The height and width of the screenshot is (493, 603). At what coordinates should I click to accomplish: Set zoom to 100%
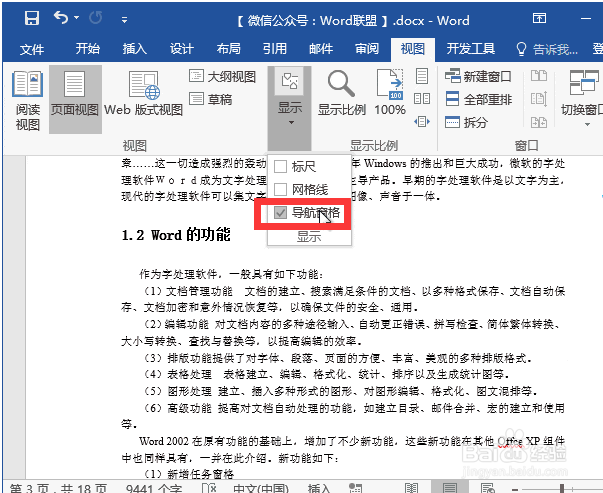(390, 93)
